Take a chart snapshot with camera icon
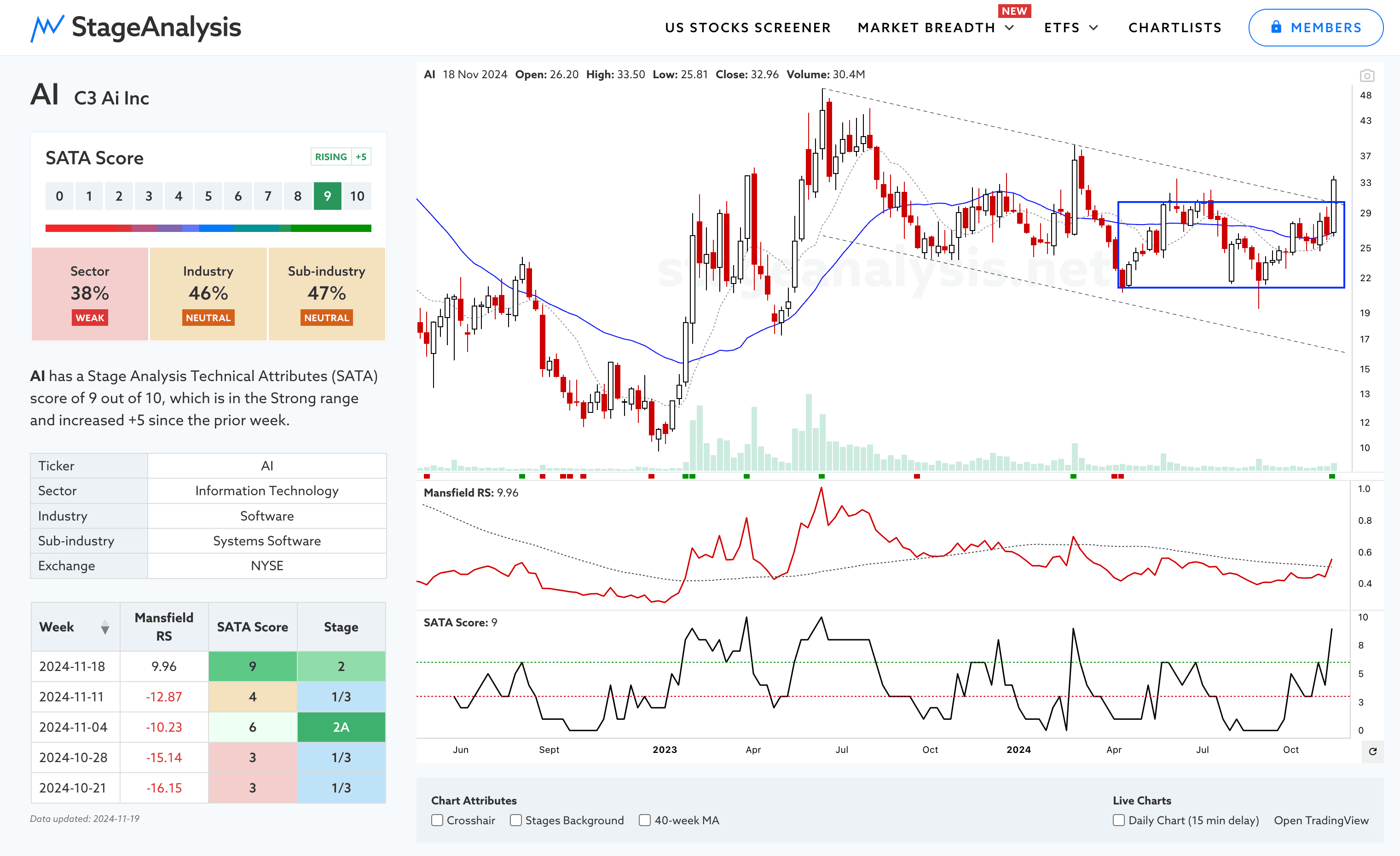1400x856 pixels. (x=1366, y=75)
